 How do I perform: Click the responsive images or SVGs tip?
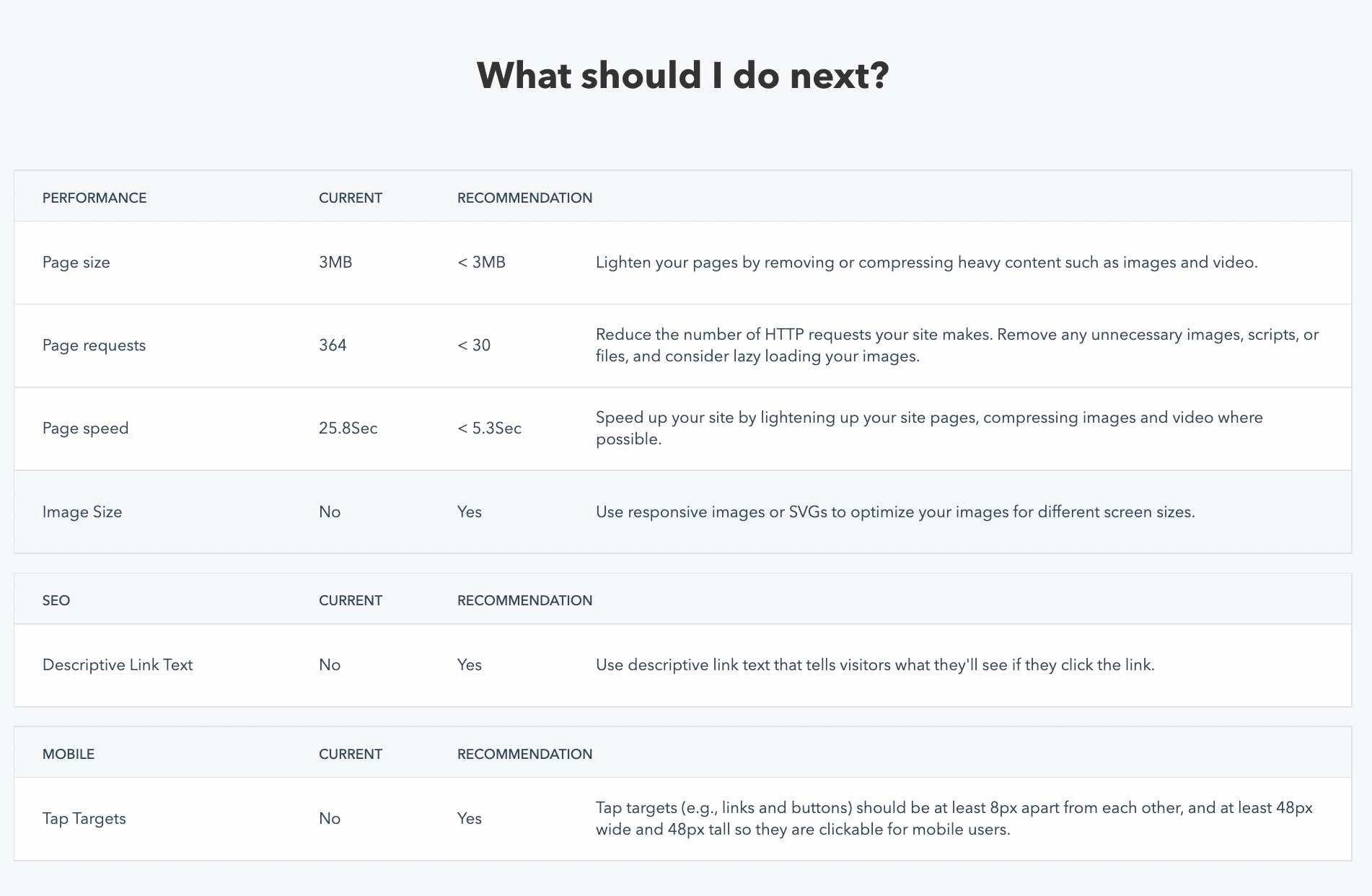pos(894,512)
